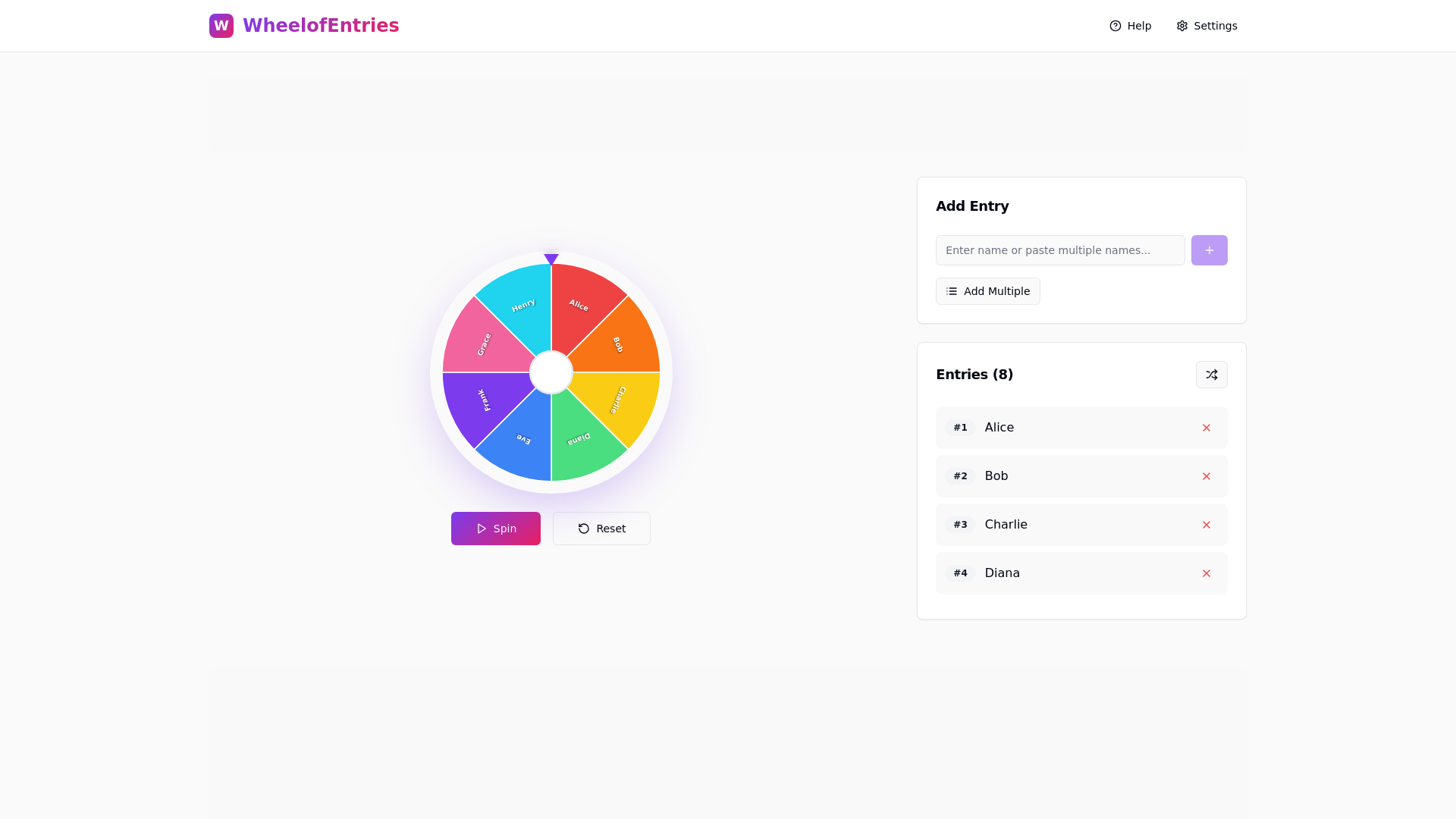Click the Entries (8) heading

pyautogui.click(x=974, y=375)
